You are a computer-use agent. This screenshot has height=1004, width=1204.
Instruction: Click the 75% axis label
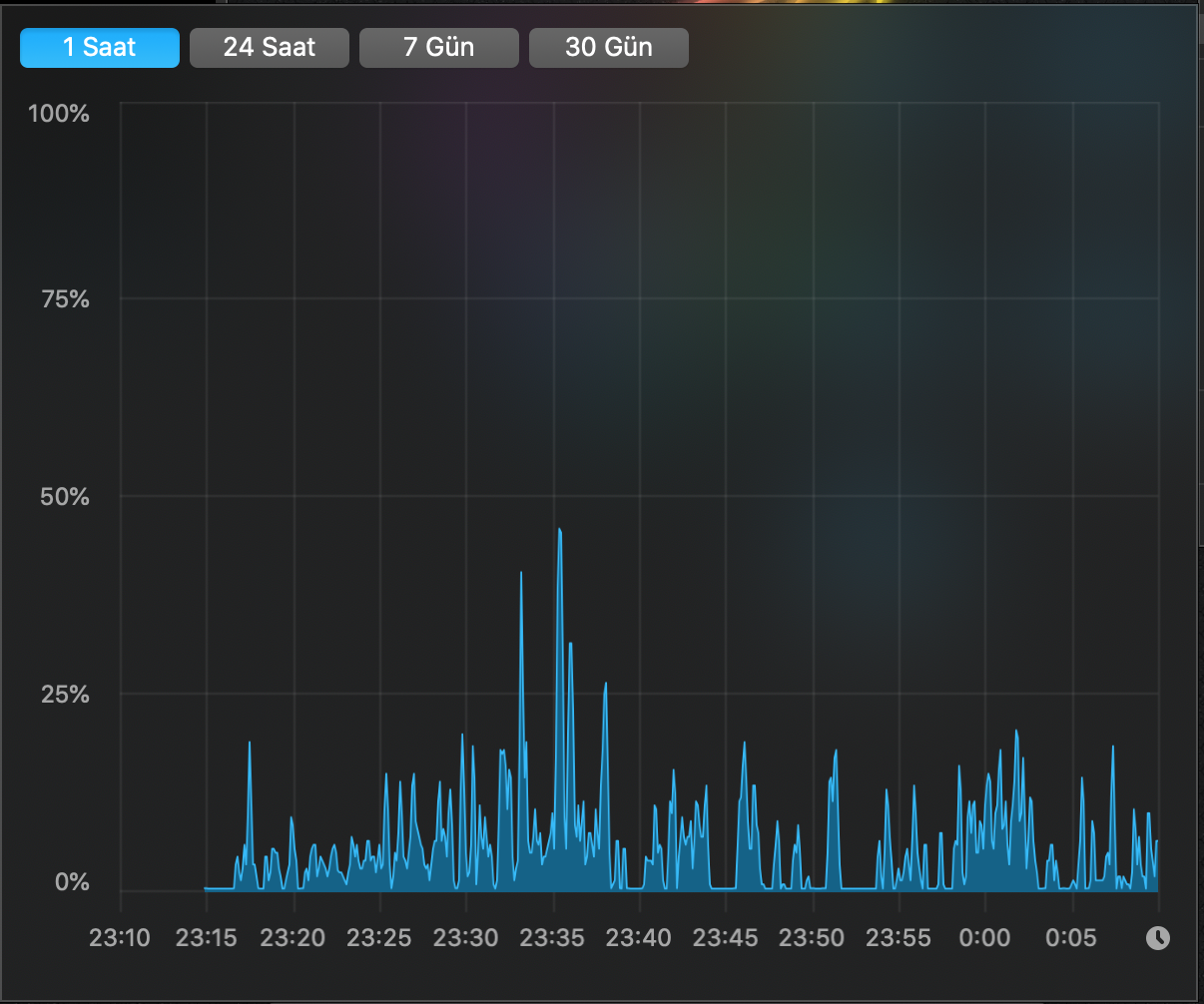click(65, 299)
